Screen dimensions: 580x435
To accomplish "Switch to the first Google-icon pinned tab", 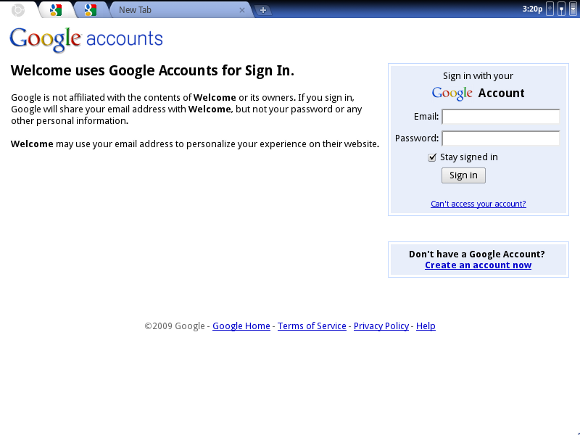I will (x=56, y=10).
